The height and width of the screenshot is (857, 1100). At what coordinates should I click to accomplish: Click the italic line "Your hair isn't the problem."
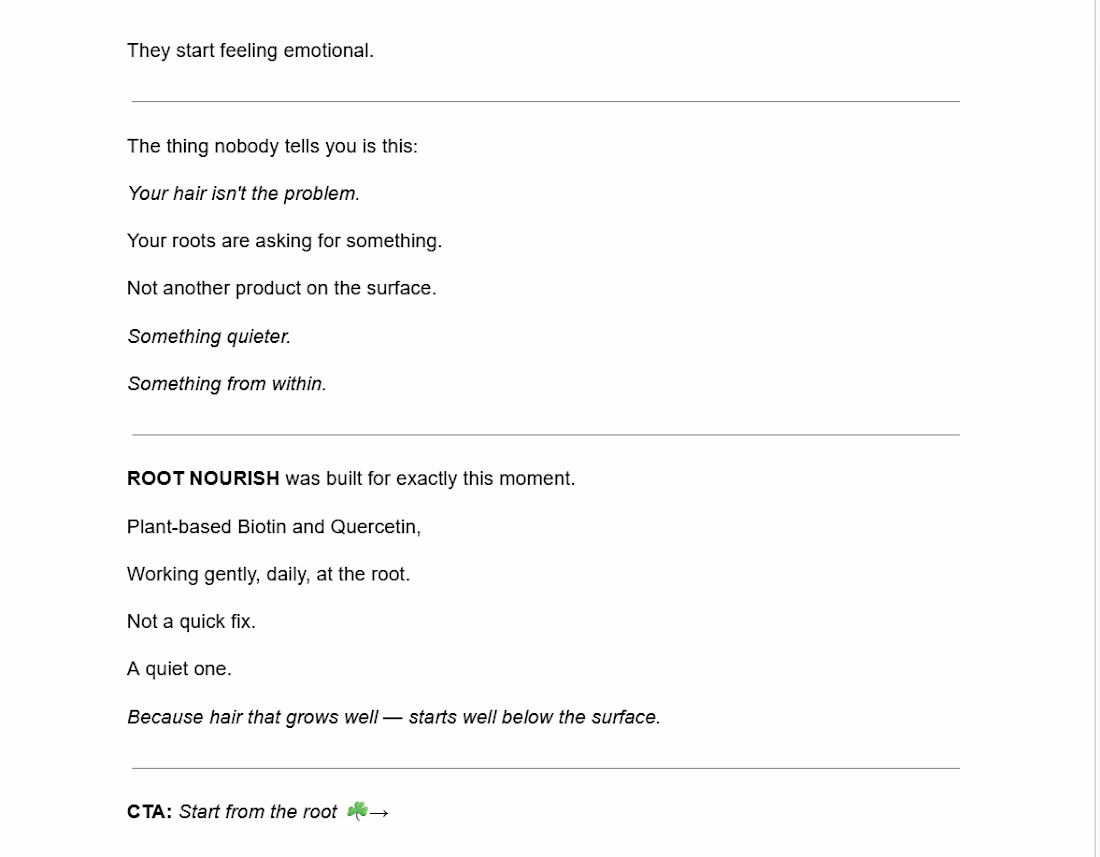243,194
